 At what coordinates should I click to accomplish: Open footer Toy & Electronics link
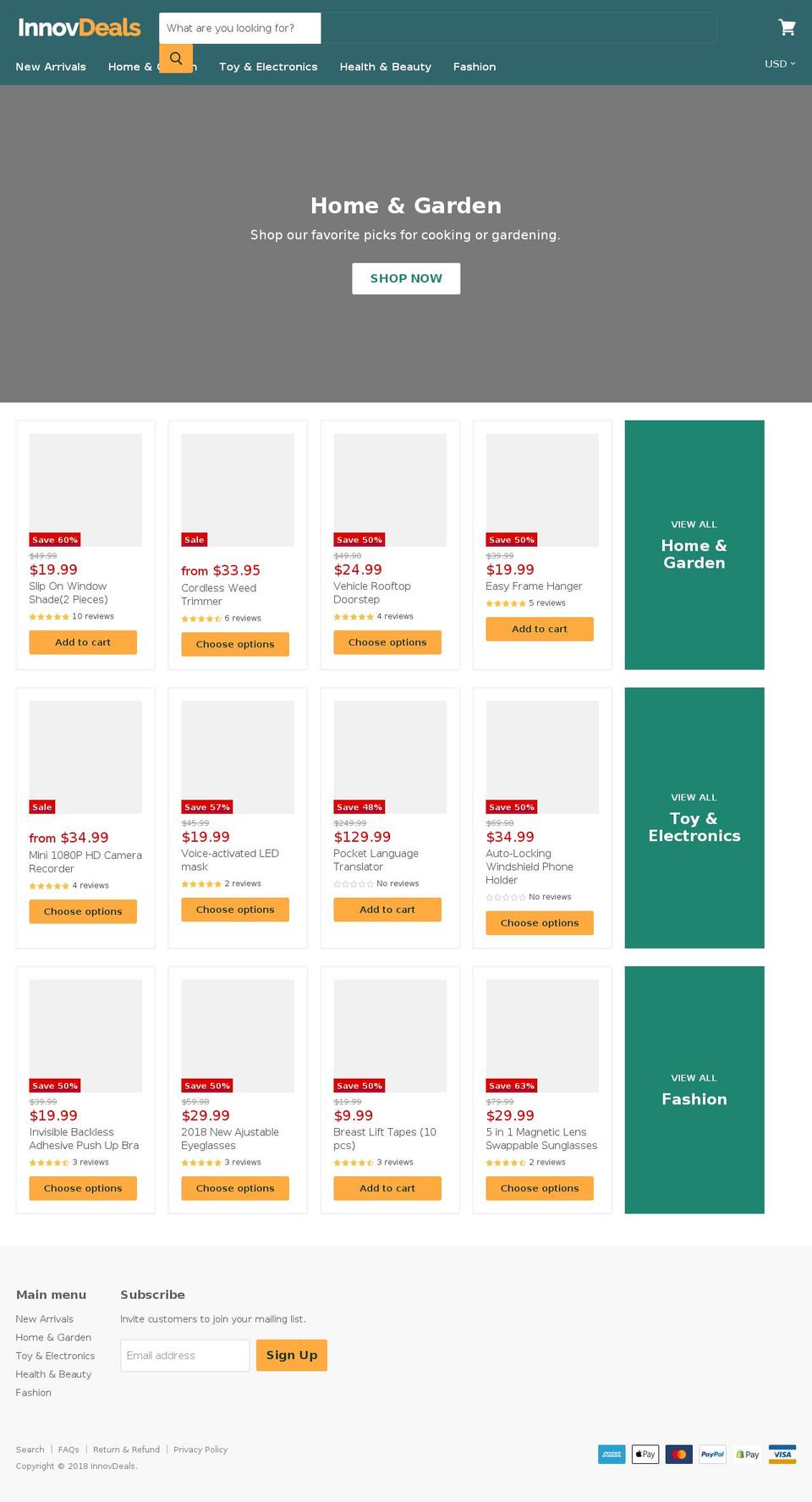[55, 1356]
